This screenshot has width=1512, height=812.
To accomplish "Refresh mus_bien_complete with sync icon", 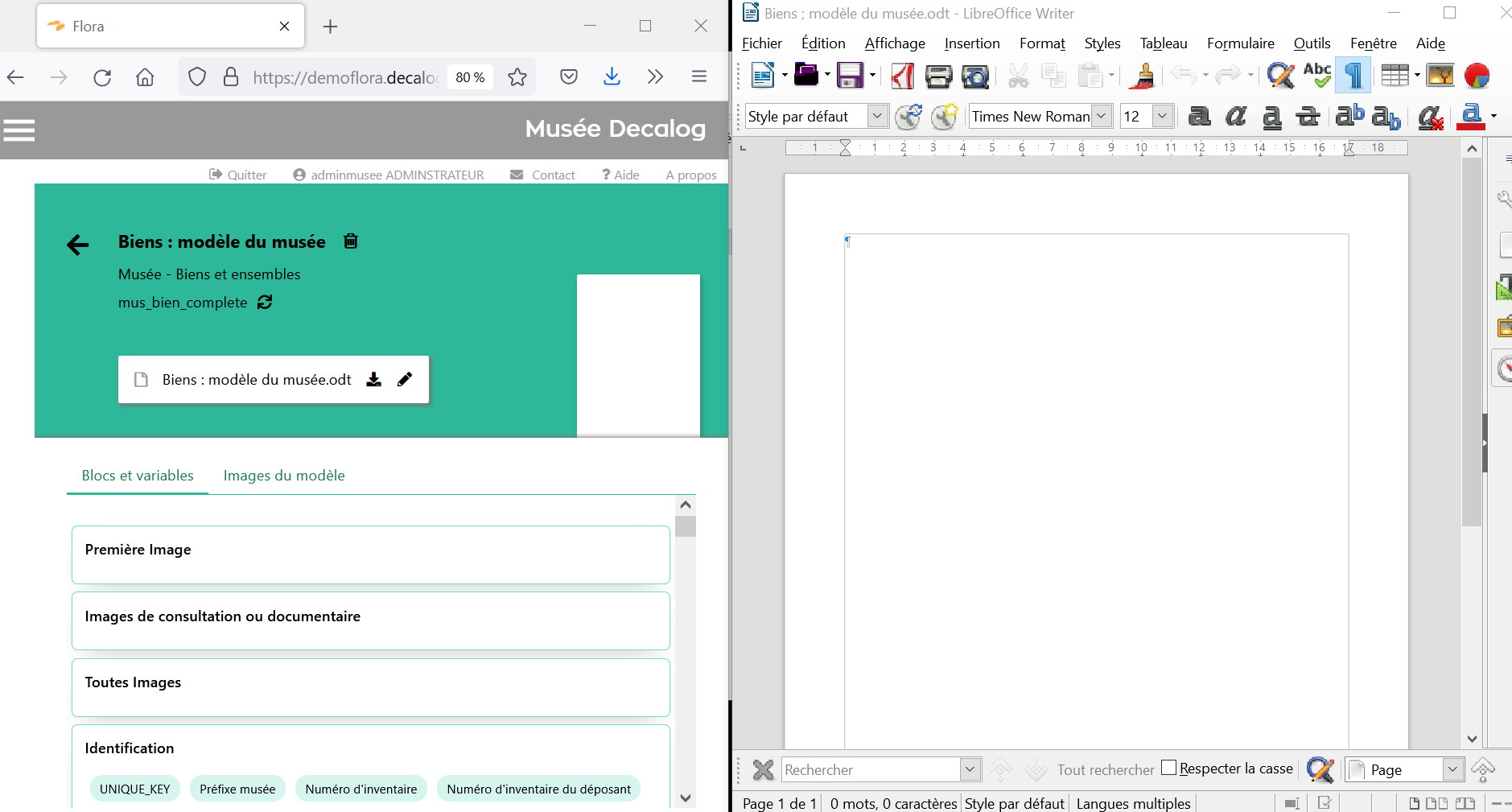I will [x=265, y=302].
